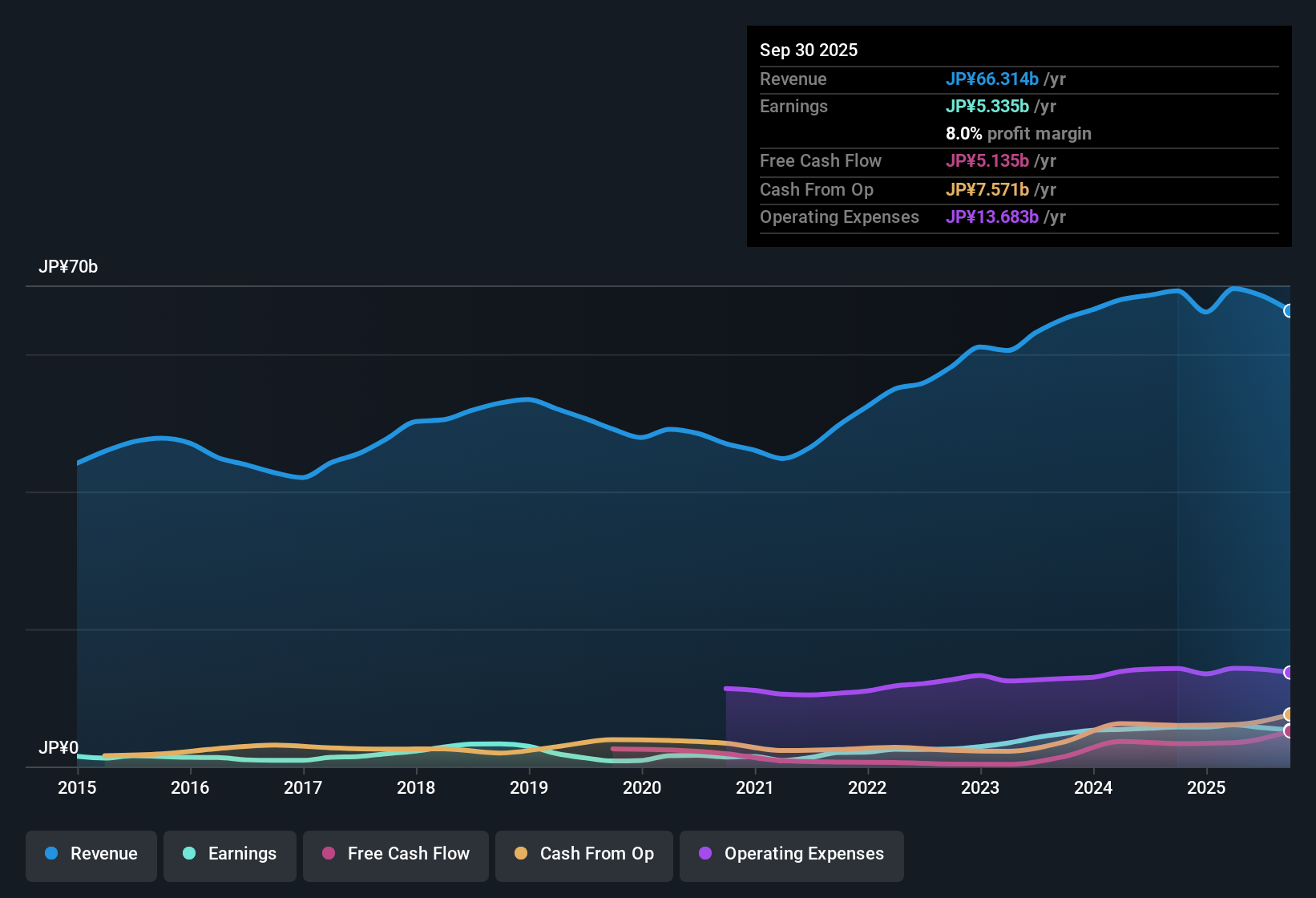Screen dimensions: 1316x898
Task: Toggle the Operating Expenses series visibility
Action: pos(791,854)
